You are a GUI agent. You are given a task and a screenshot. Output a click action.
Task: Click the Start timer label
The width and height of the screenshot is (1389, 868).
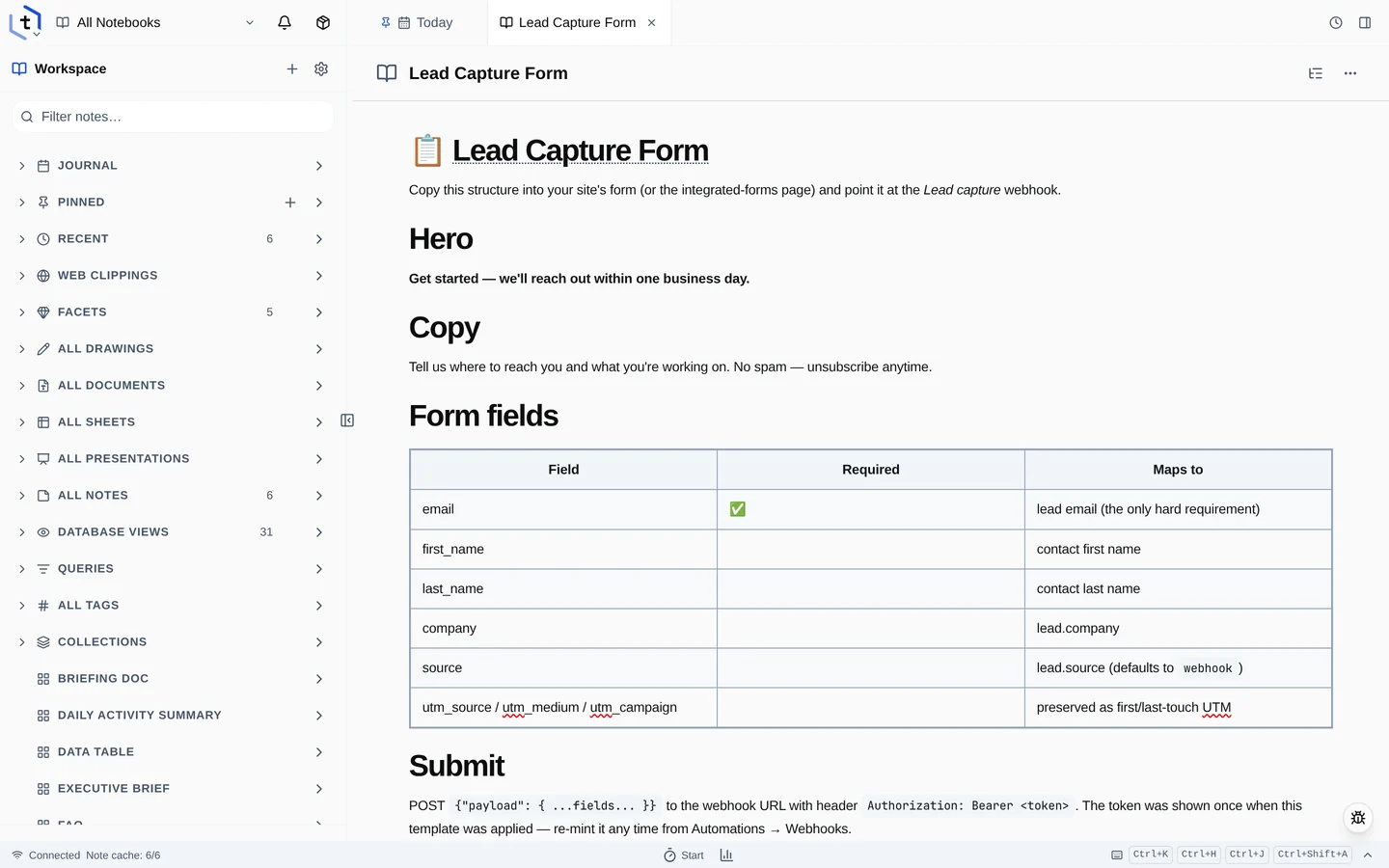[x=693, y=855]
